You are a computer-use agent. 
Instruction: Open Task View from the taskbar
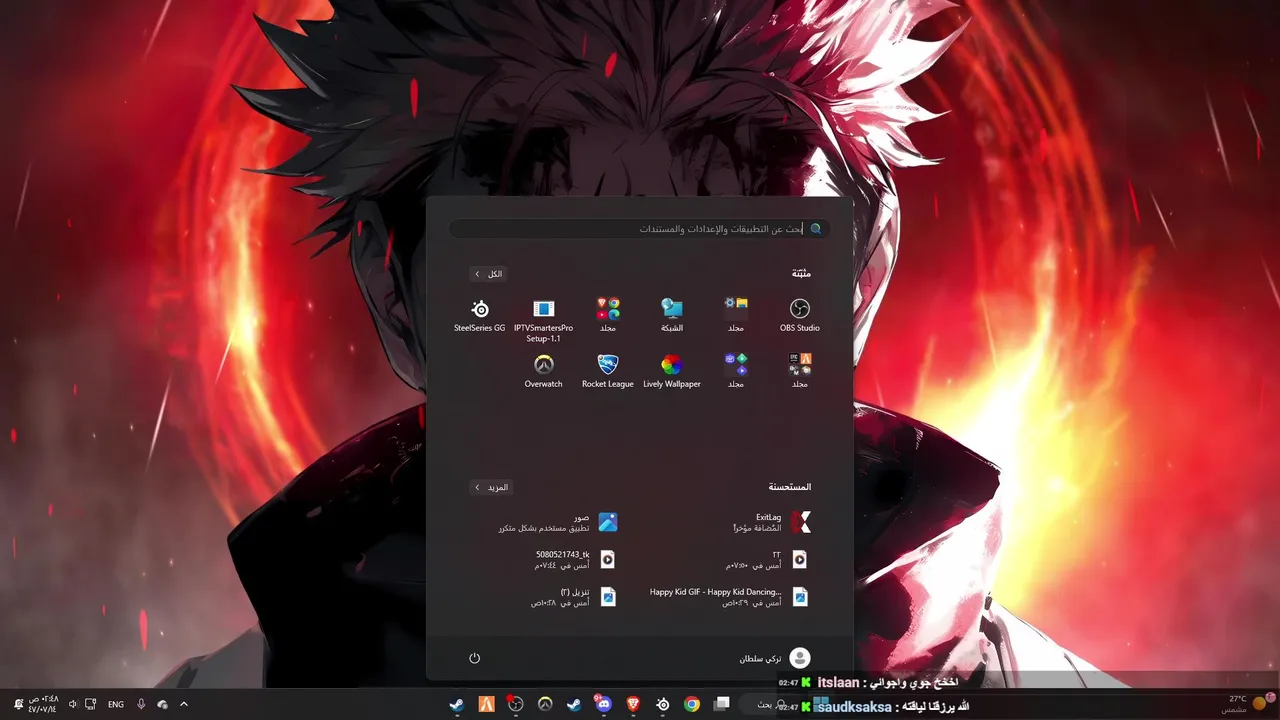point(721,704)
